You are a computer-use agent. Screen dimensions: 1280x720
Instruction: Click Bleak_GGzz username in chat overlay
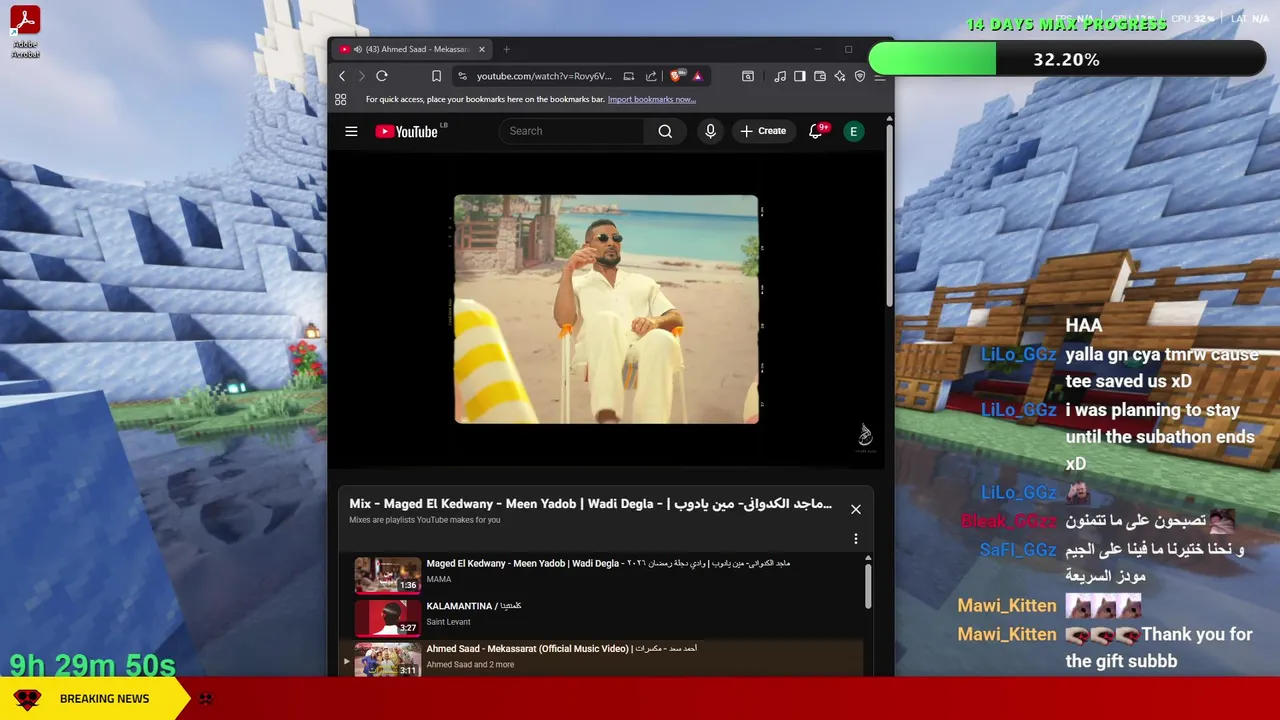tap(1009, 521)
